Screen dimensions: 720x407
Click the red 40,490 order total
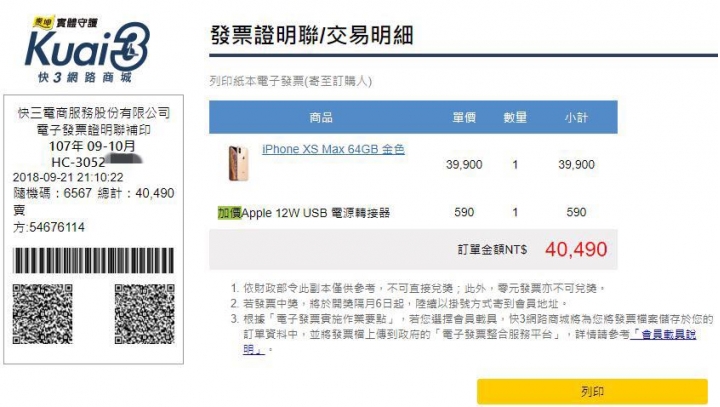576,249
